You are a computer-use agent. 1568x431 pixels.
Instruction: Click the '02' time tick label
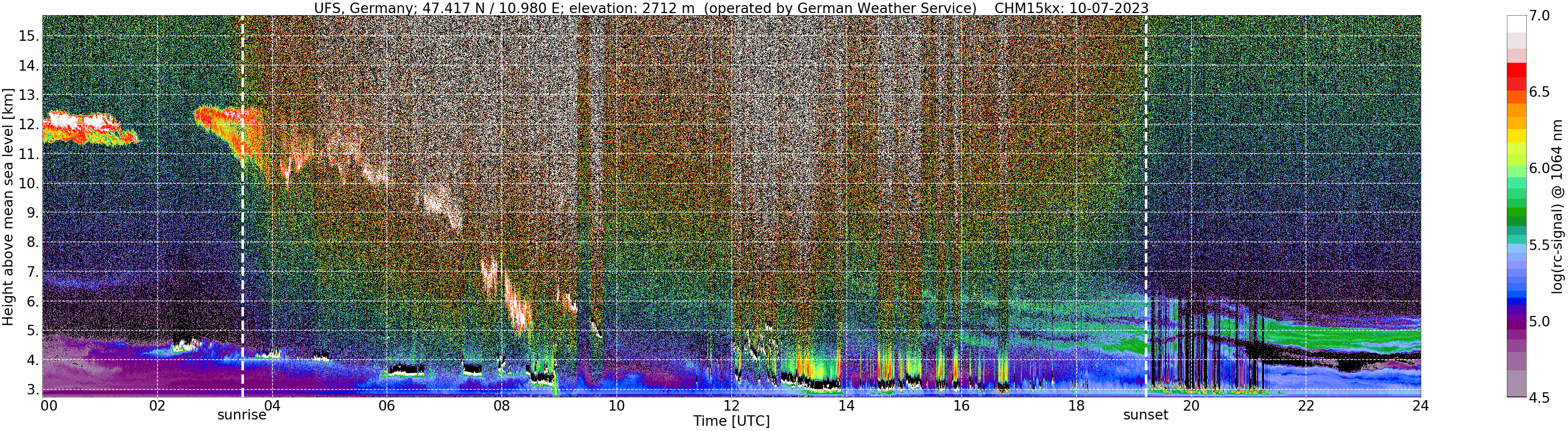pyautogui.click(x=157, y=405)
